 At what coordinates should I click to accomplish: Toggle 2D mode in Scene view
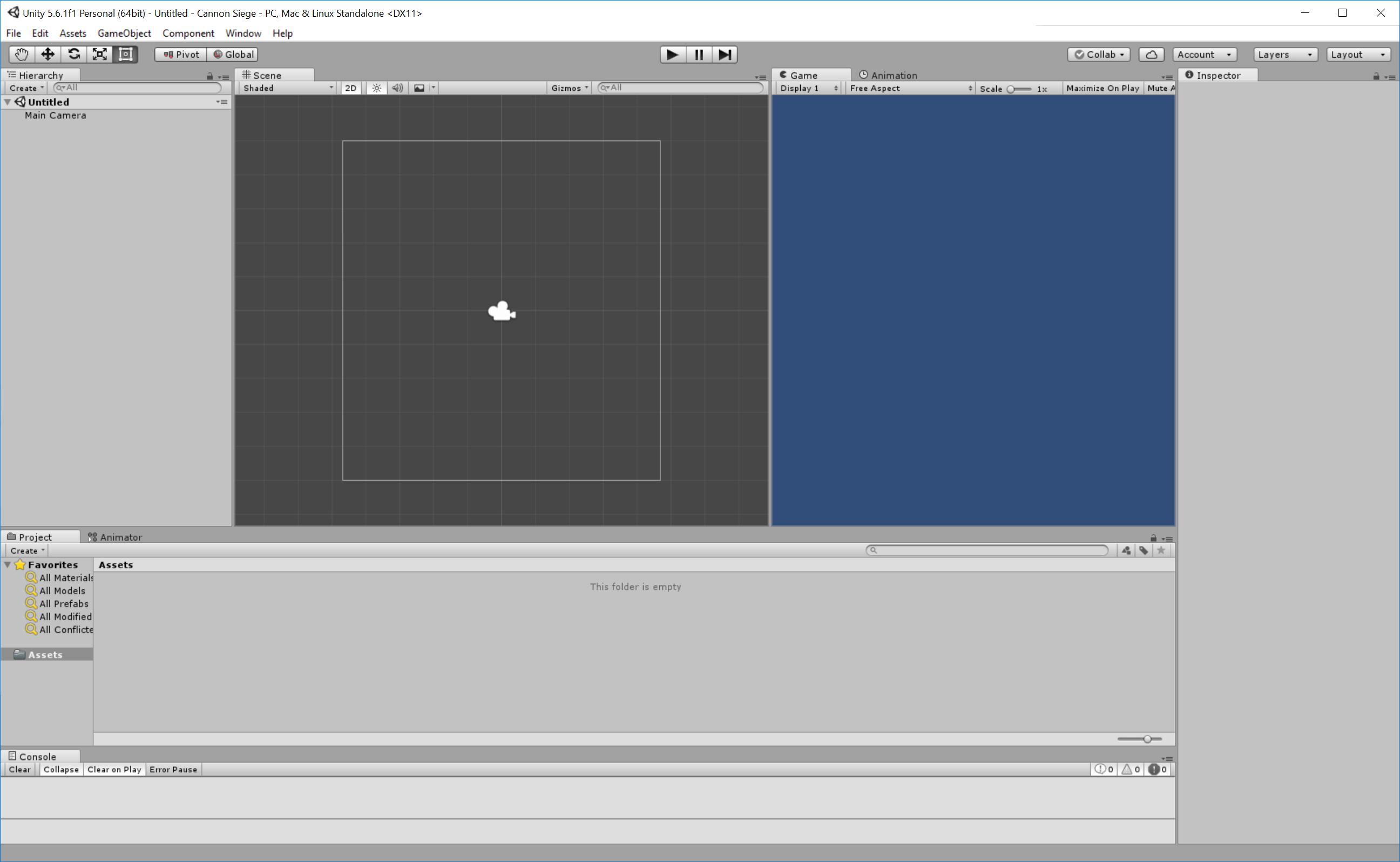(351, 88)
